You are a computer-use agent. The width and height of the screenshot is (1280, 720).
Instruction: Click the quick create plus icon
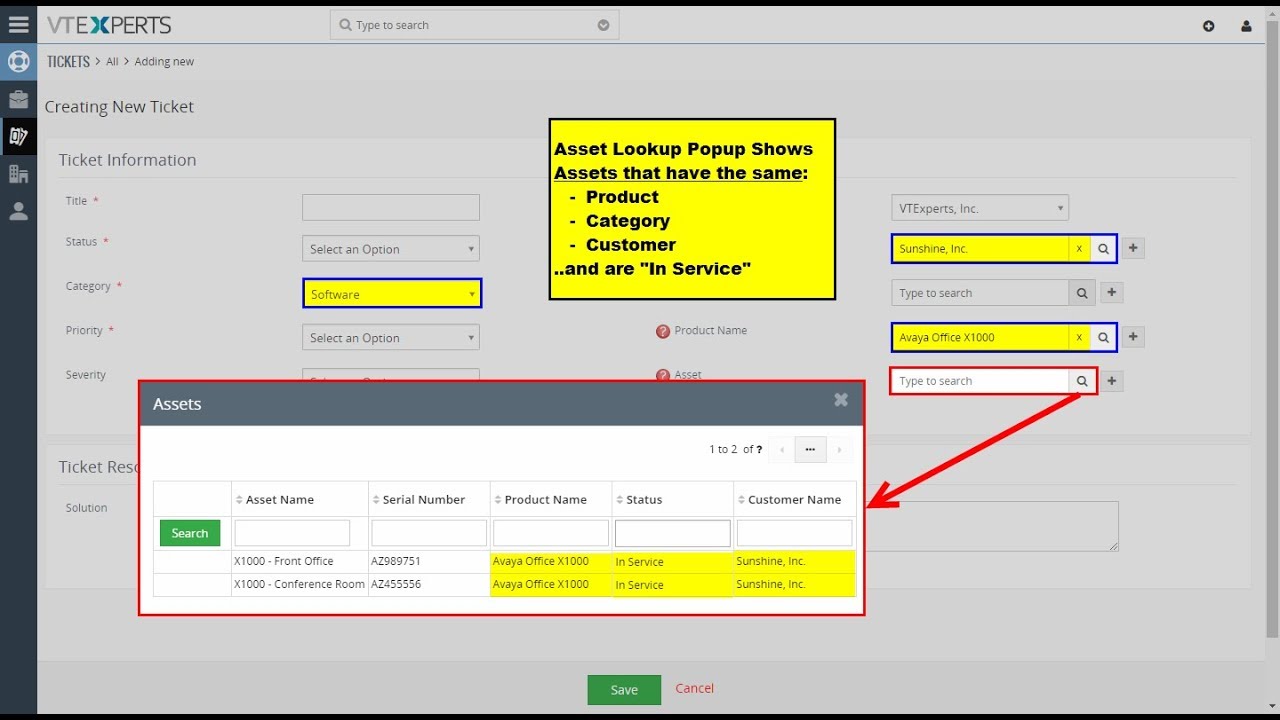1209,26
